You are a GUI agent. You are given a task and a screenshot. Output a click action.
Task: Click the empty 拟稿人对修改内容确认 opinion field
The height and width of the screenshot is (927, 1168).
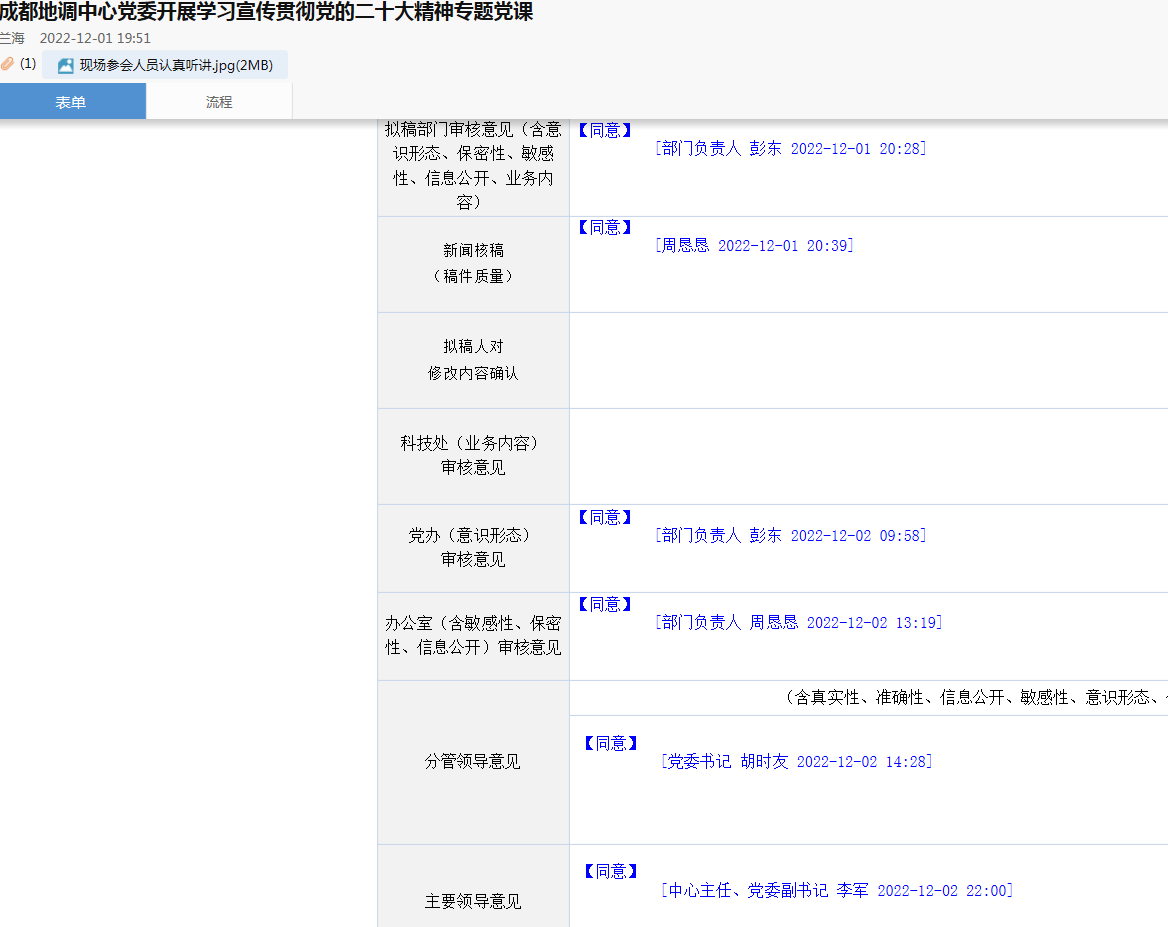(868, 360)
